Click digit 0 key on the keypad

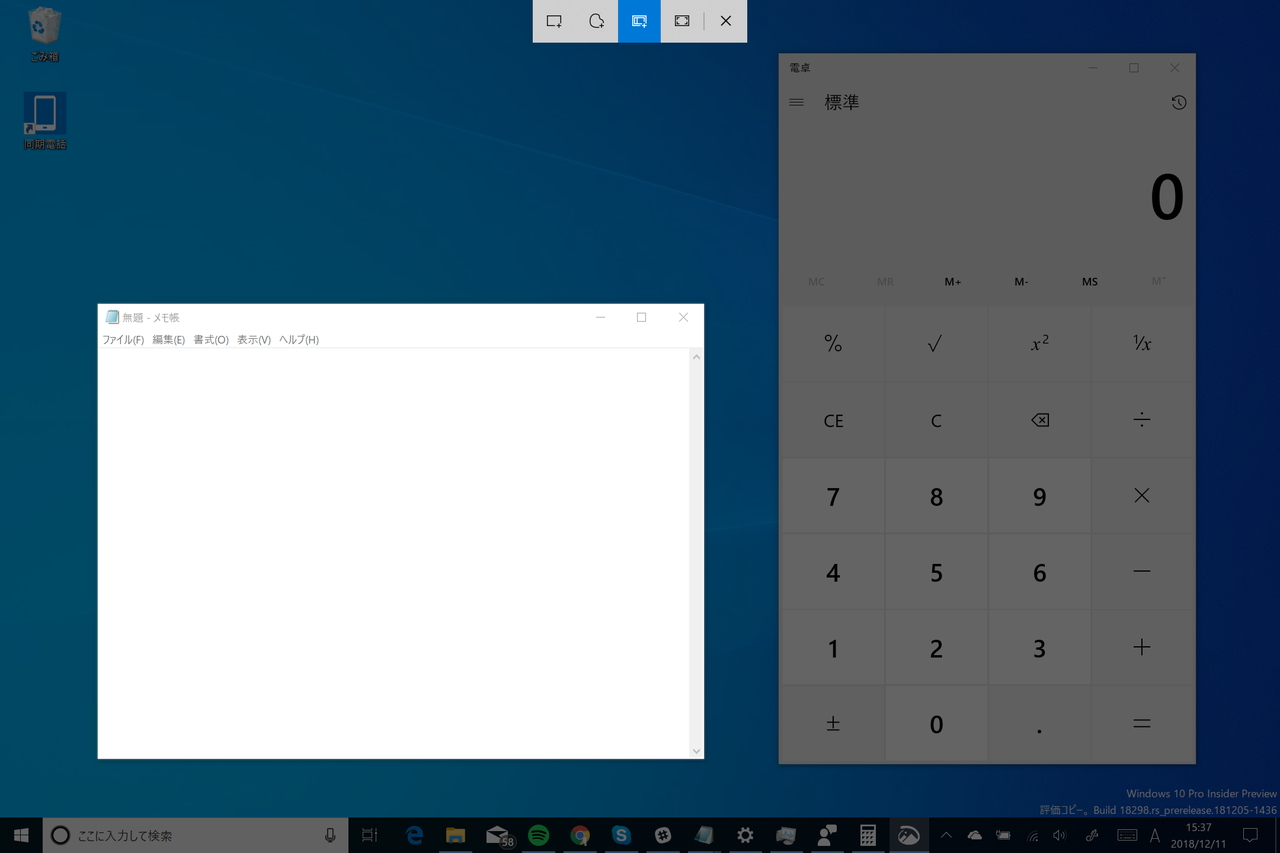coord(935,724)
